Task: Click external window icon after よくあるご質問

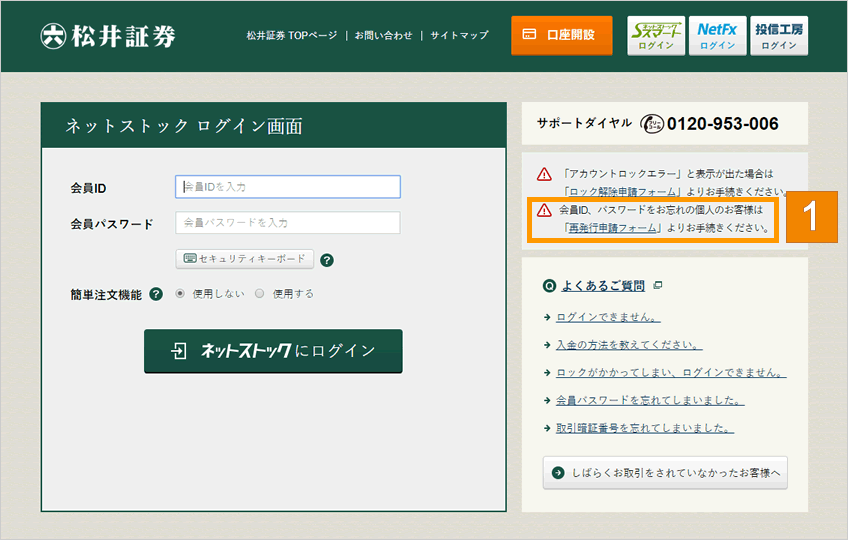Action: point(658,285)
